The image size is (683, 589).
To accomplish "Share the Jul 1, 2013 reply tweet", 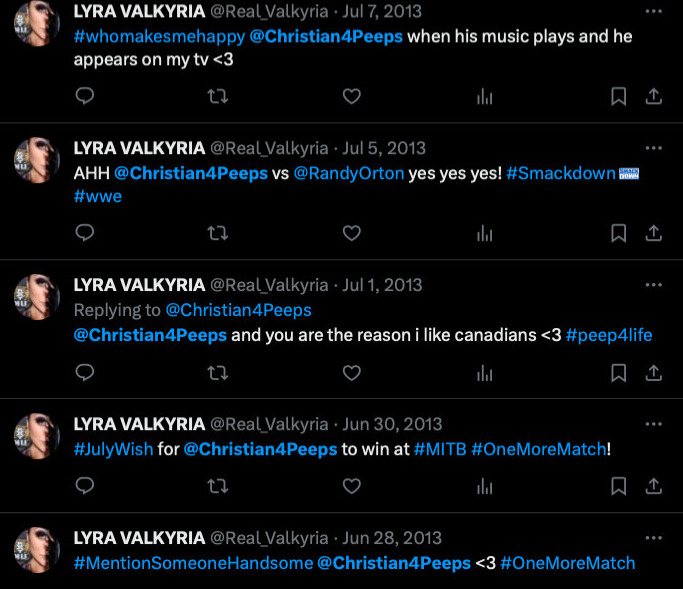I will (653, 373).
